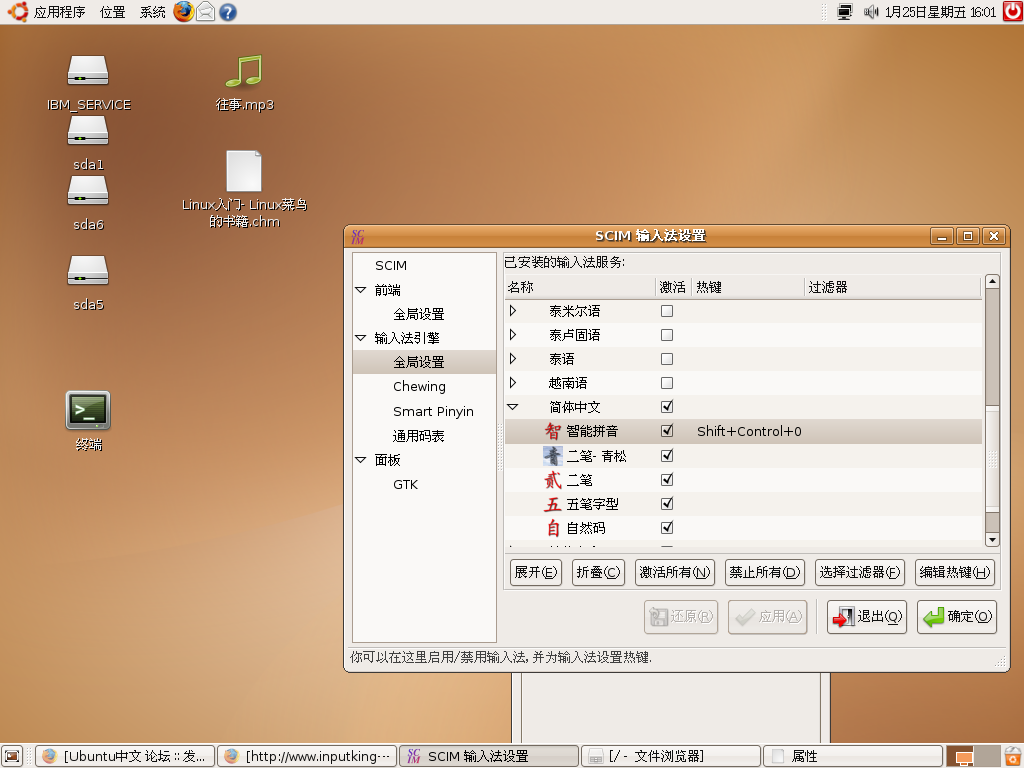This screenshot has width=1024, height=768.
Task: Select Chewing in the sidebar tree
Action: coord(419,387)
